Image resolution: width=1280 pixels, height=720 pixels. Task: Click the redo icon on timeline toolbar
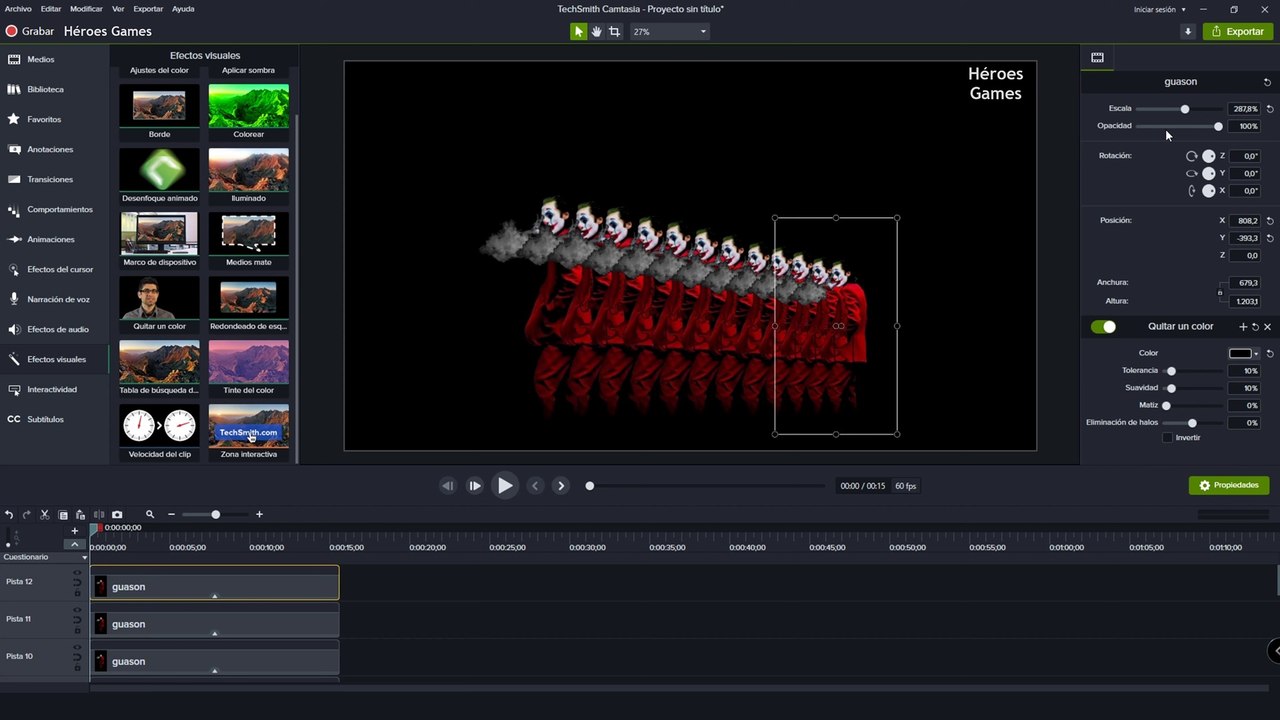(27, 514)
